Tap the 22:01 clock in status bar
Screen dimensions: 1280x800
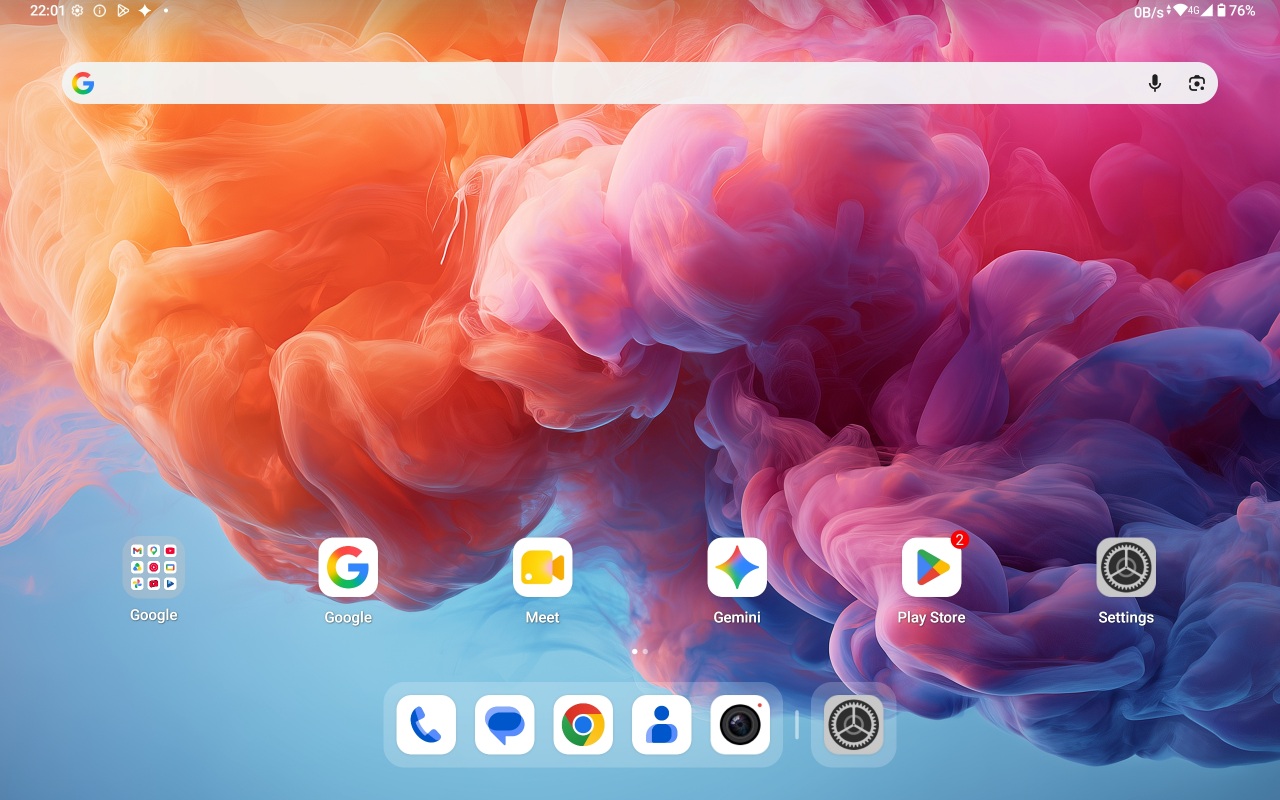(47, 11)
